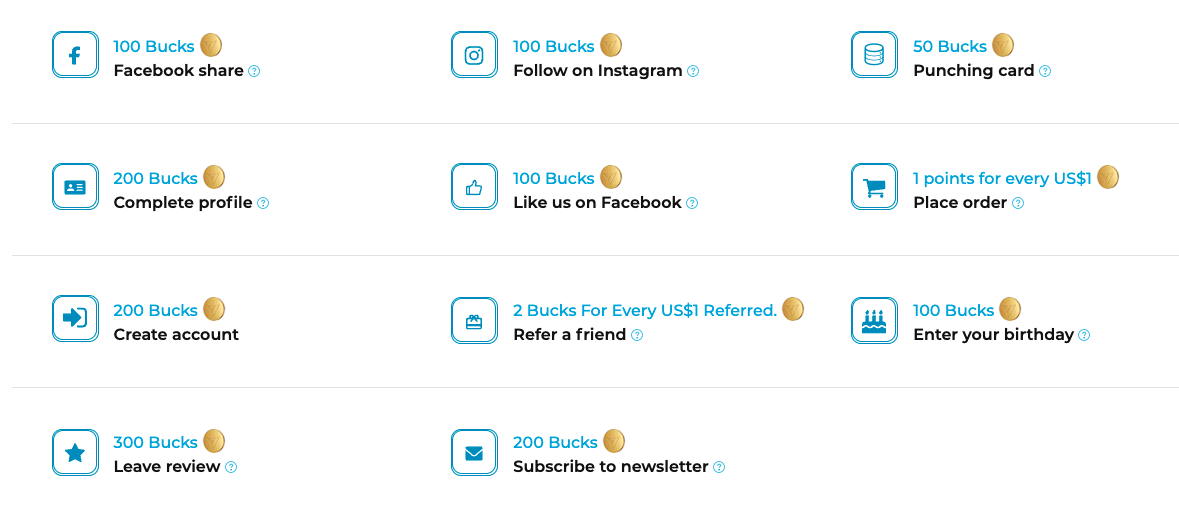Click the Punching card coins icon
Screen dimensions: 1179x523
click(874, 55)
